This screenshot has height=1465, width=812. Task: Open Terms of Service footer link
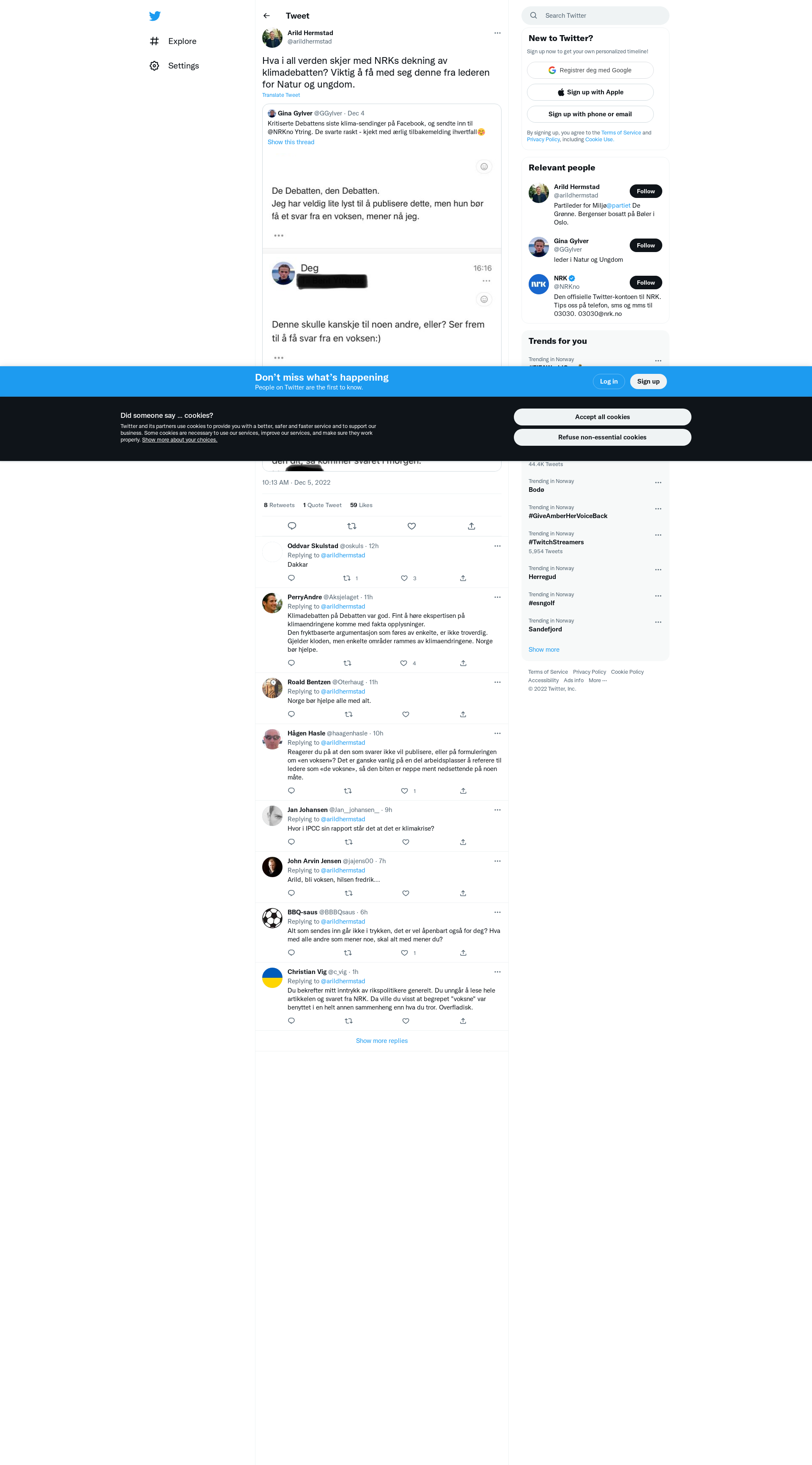pyautogui.click(x=548, y=672)
